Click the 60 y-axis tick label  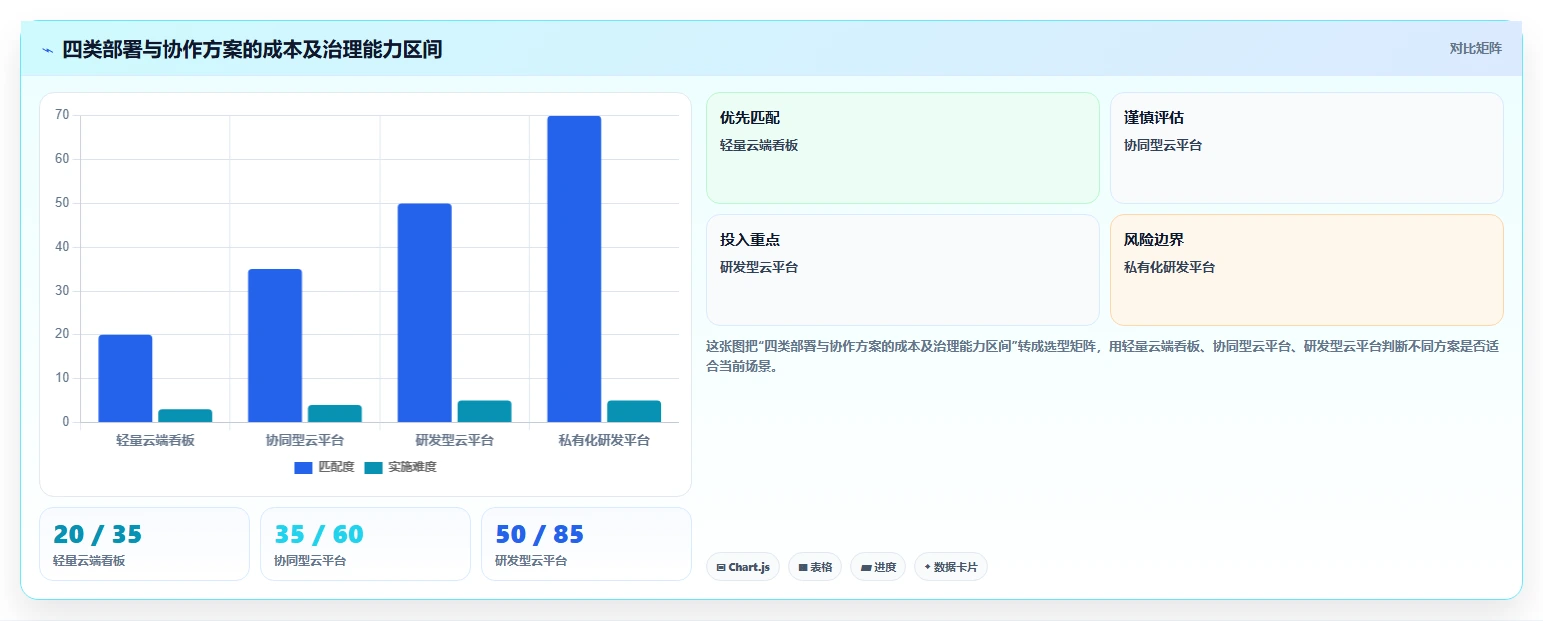62,159
